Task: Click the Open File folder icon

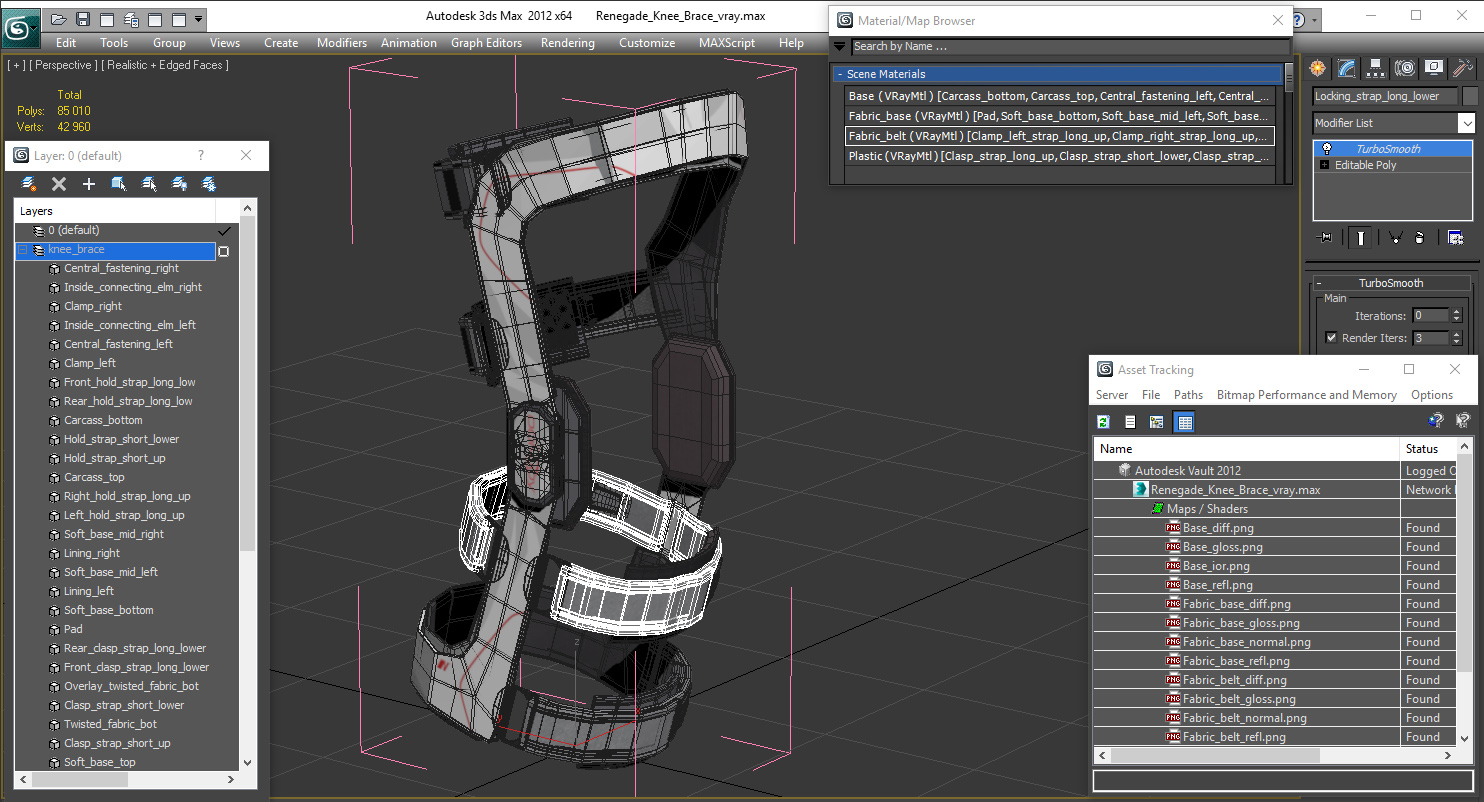Action: click(x=59, y=19)
